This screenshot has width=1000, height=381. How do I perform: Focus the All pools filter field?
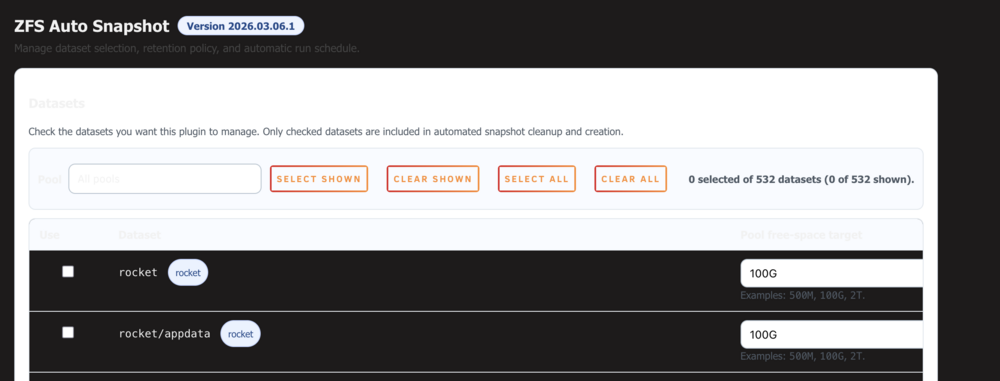(165, 179)
